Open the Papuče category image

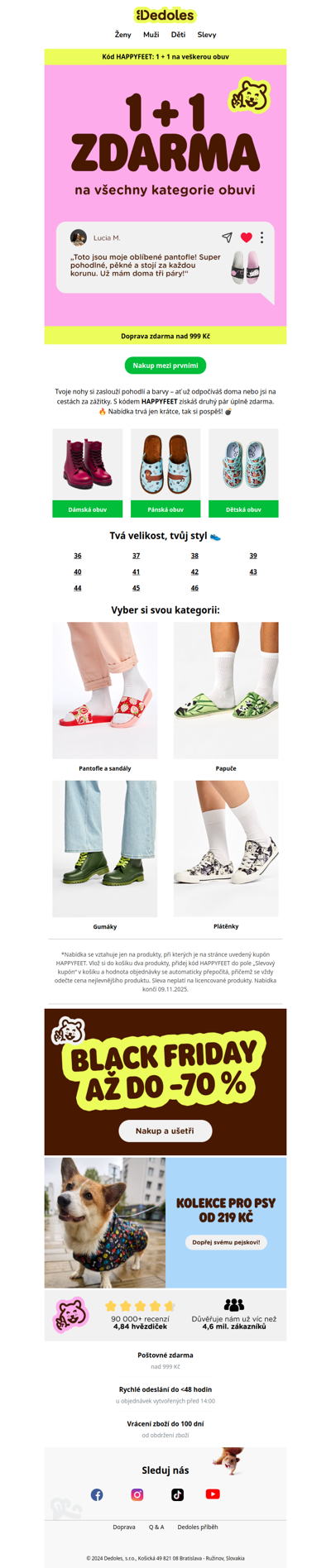[x=226, y=690]
